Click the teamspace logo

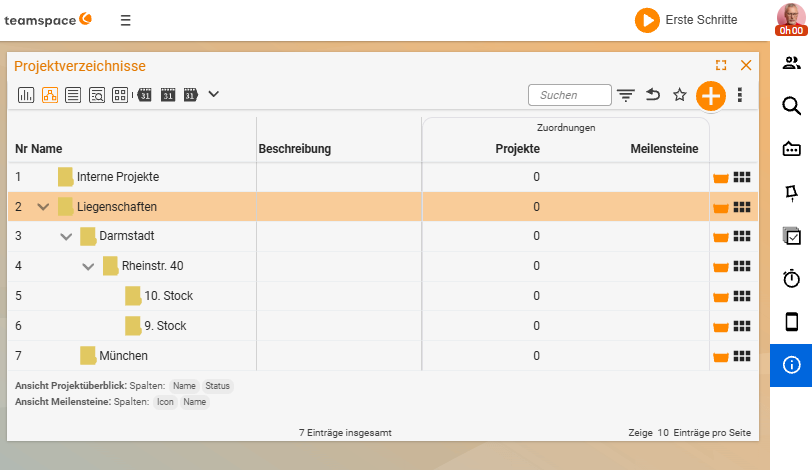(x=48, y=20)
